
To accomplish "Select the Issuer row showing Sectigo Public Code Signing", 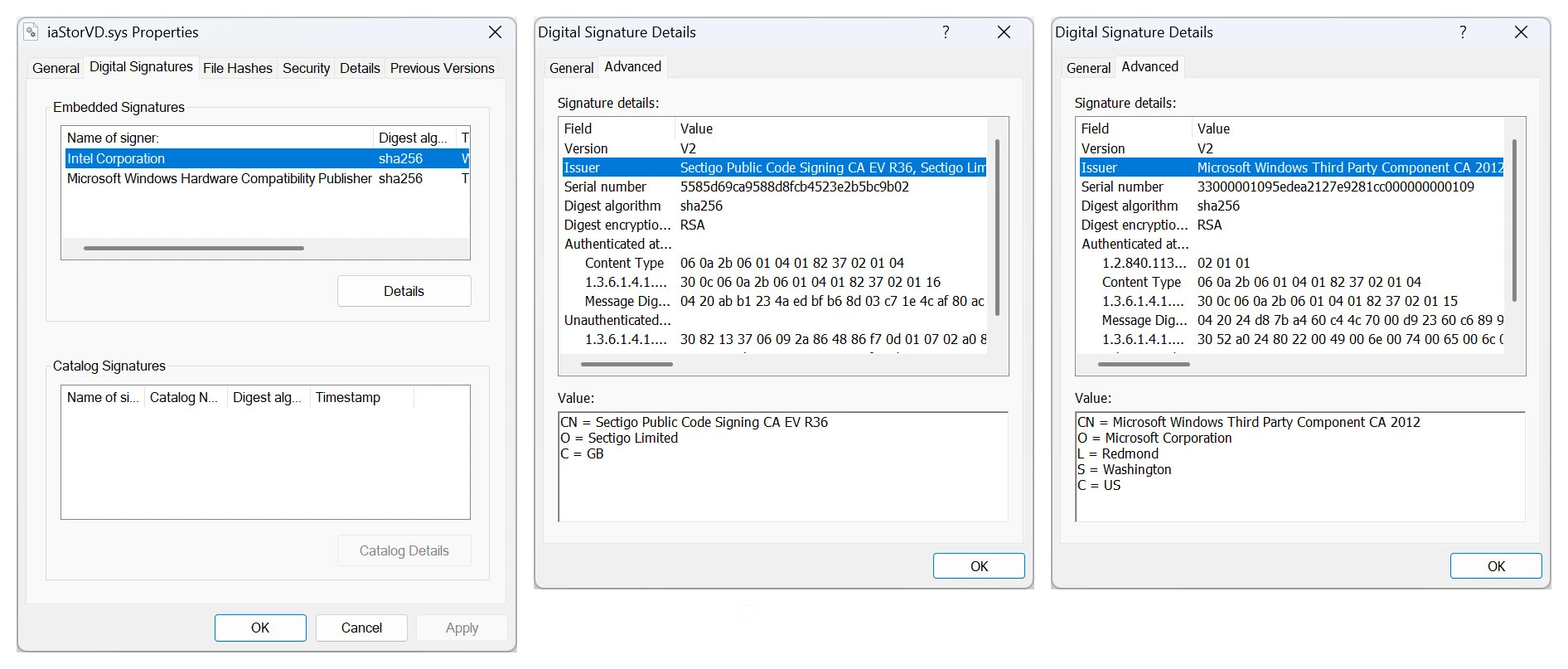I will pyautogui.click(x=774, y=167).
